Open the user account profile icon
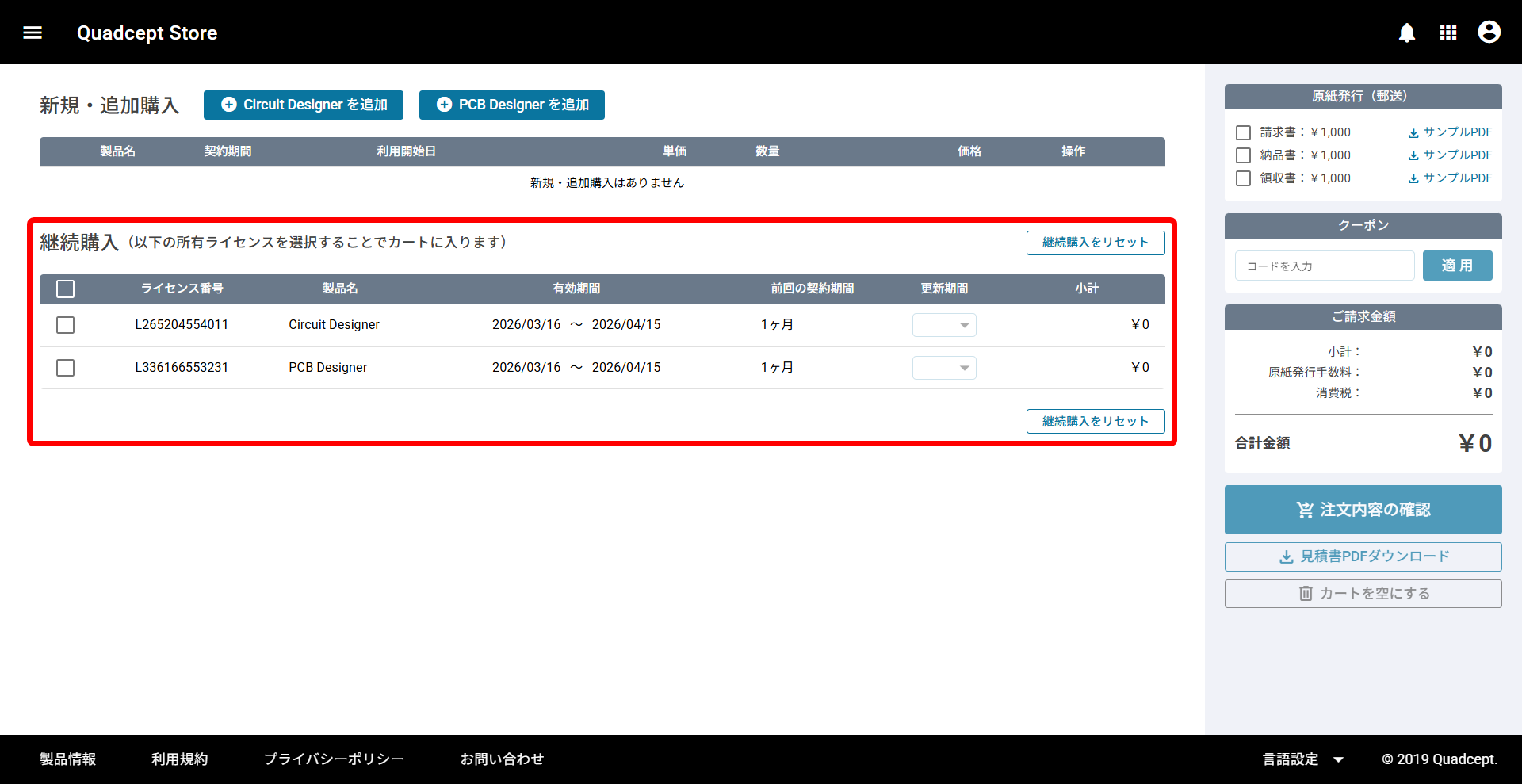 (x=1489, y=33)
